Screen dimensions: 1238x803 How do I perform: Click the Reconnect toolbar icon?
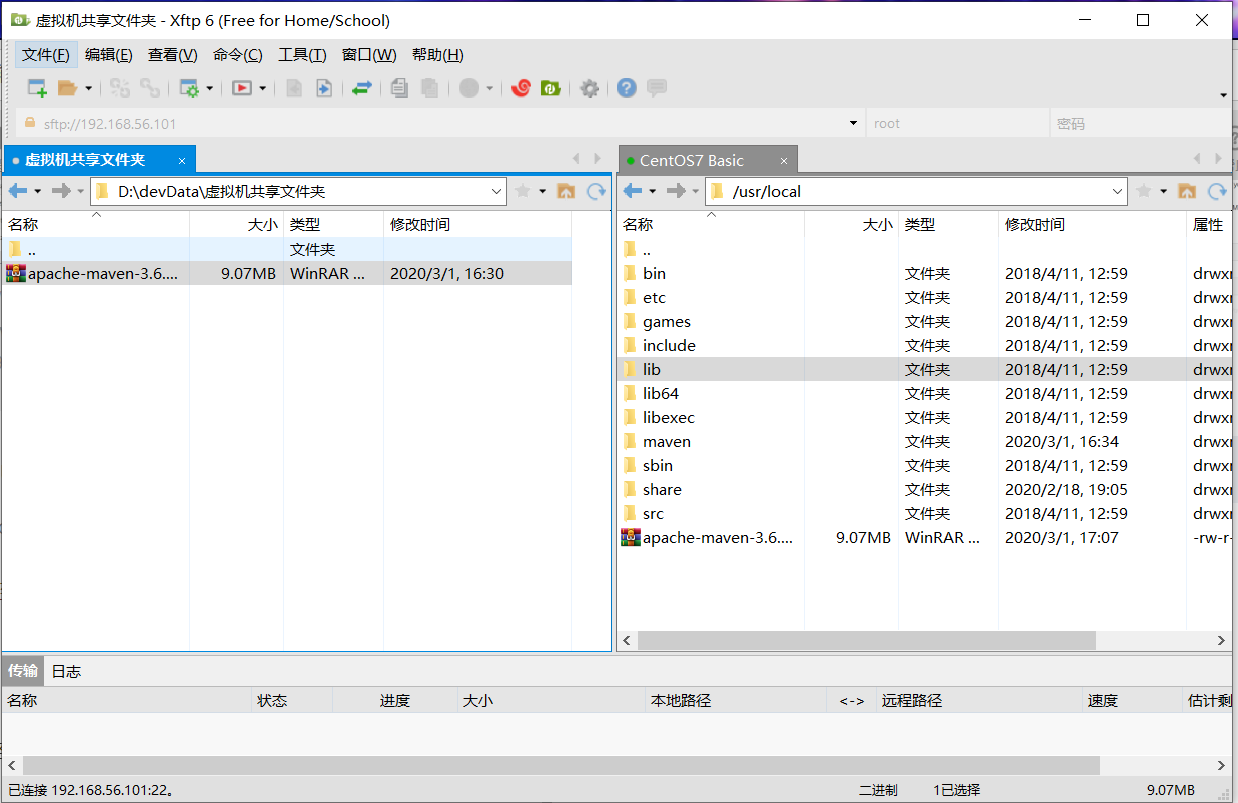coord(120,88)
